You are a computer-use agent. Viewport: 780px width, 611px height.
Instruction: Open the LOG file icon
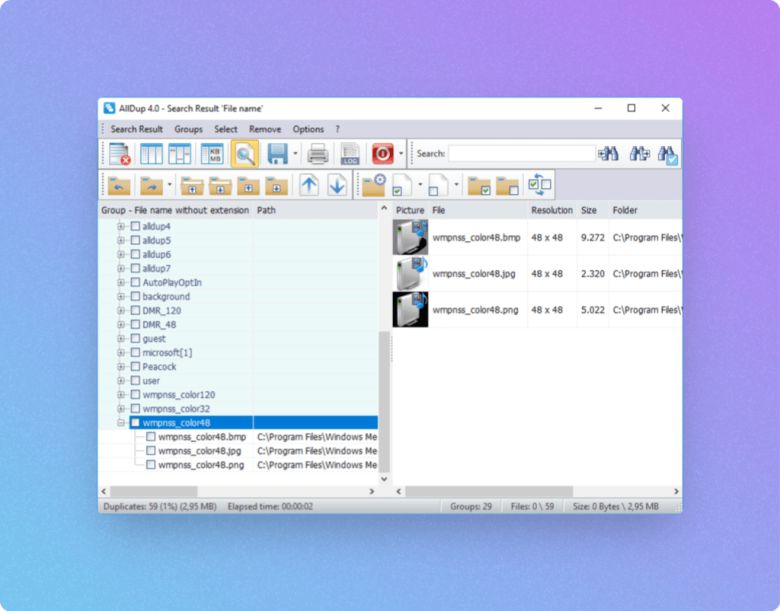[x=350, y=154]
